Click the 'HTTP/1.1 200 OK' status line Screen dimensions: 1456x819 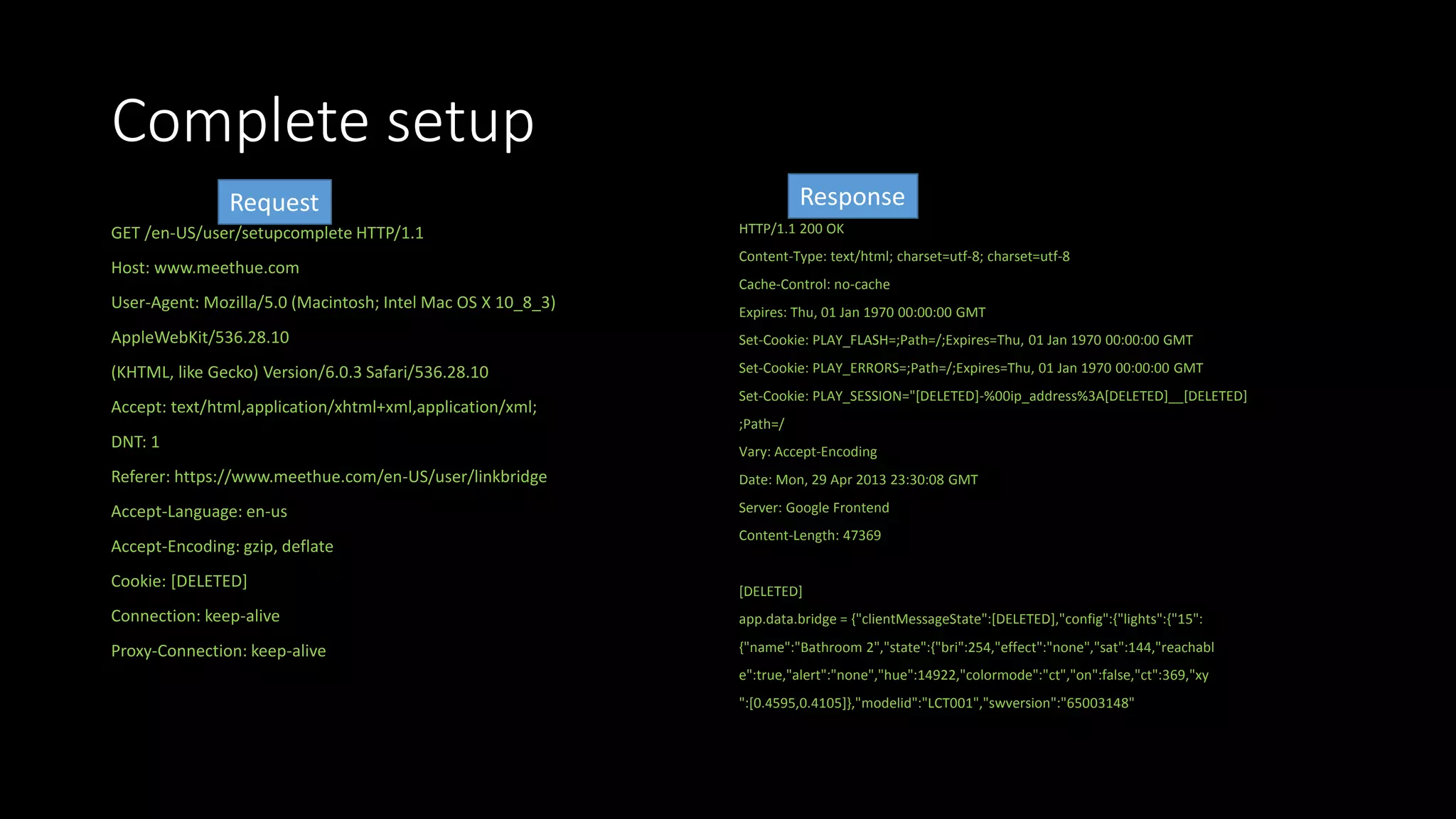791,229
